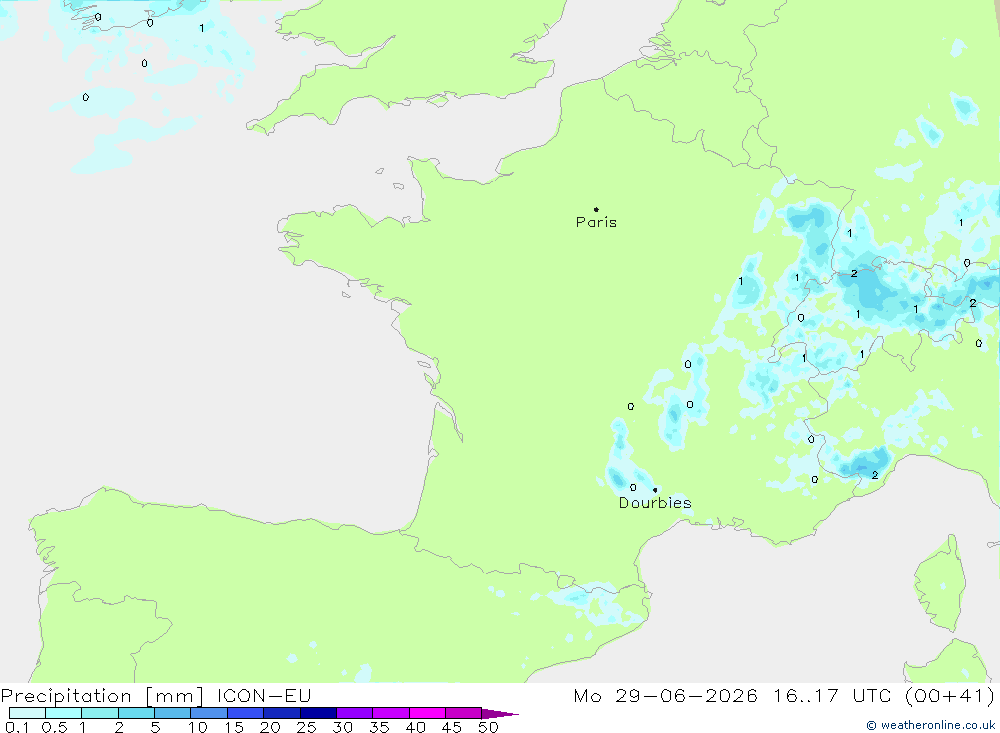1000x733 pixels.
Task: Select the 35–40 mm legend color swatch
Action: [x=391, y=713]
